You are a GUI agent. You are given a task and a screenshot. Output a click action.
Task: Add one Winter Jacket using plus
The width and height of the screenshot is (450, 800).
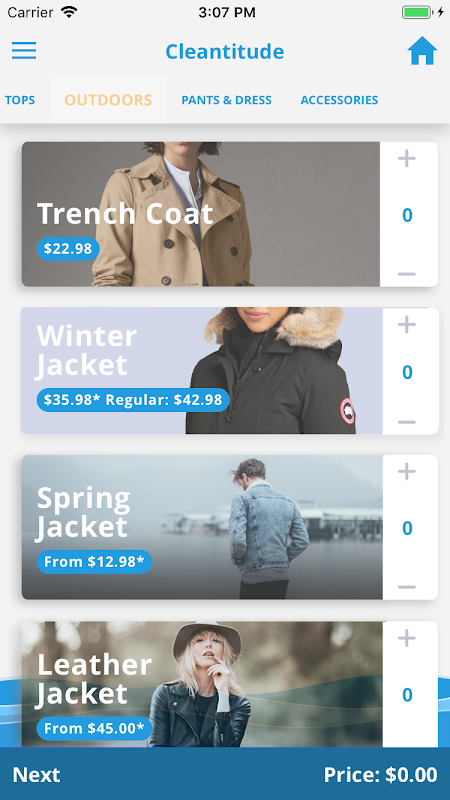point(407,324)
